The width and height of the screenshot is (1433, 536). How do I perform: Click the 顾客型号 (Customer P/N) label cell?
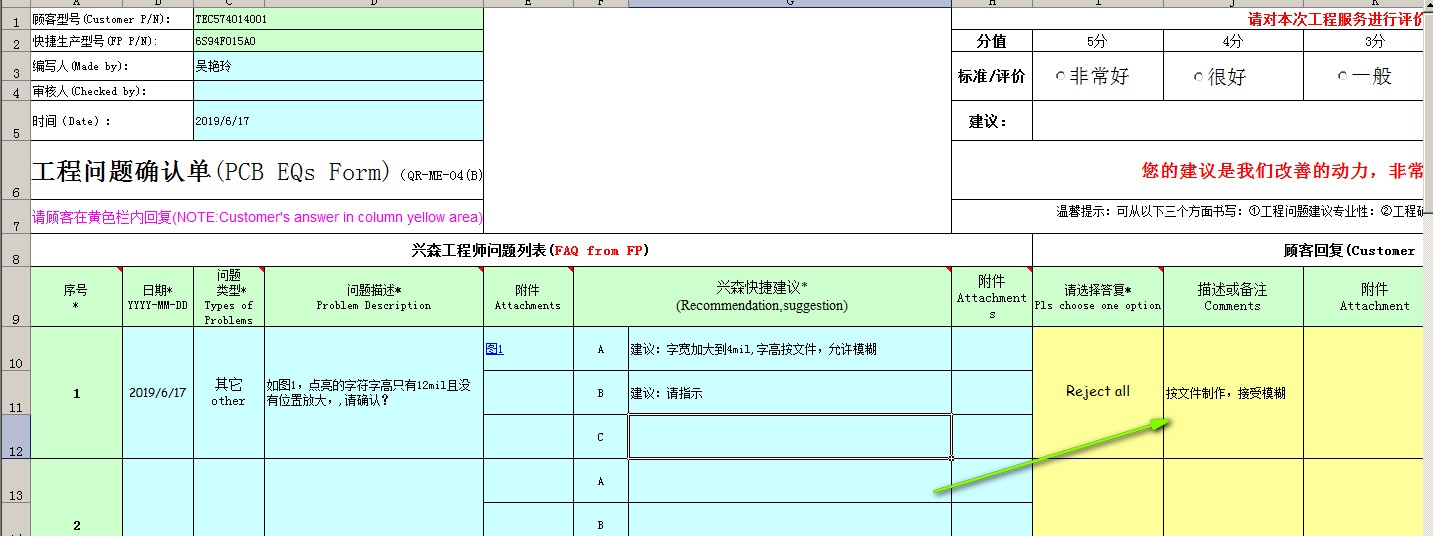(x=112, y=19)
